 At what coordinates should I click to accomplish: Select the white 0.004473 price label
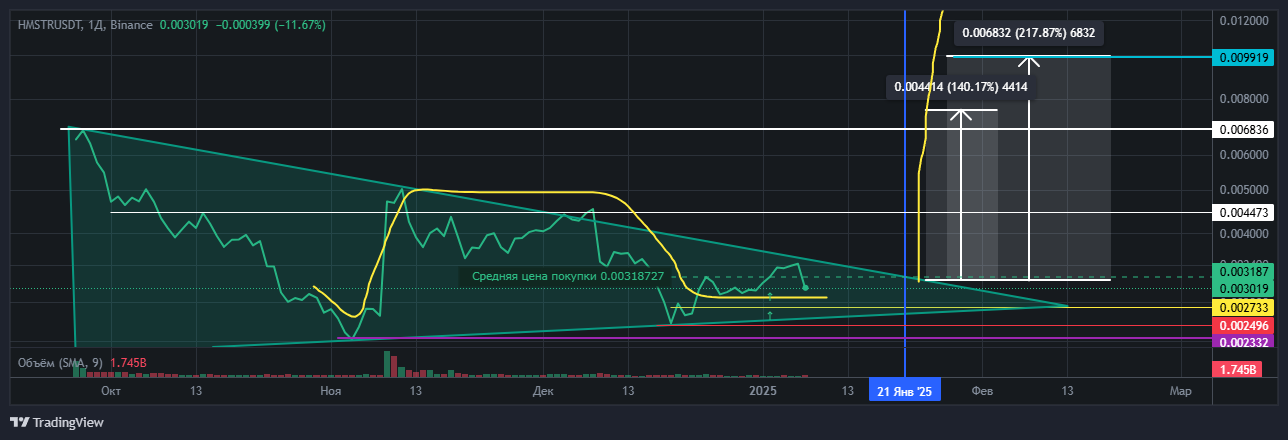pyautogui.click(x=1242, y=212)
